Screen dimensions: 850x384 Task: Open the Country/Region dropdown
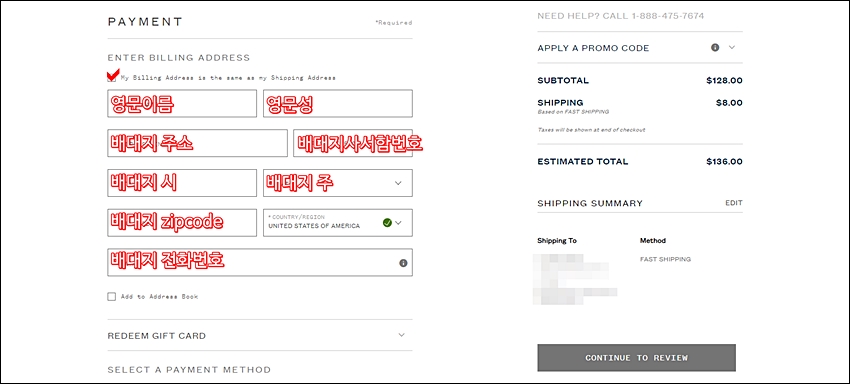(x=338, y=222)
